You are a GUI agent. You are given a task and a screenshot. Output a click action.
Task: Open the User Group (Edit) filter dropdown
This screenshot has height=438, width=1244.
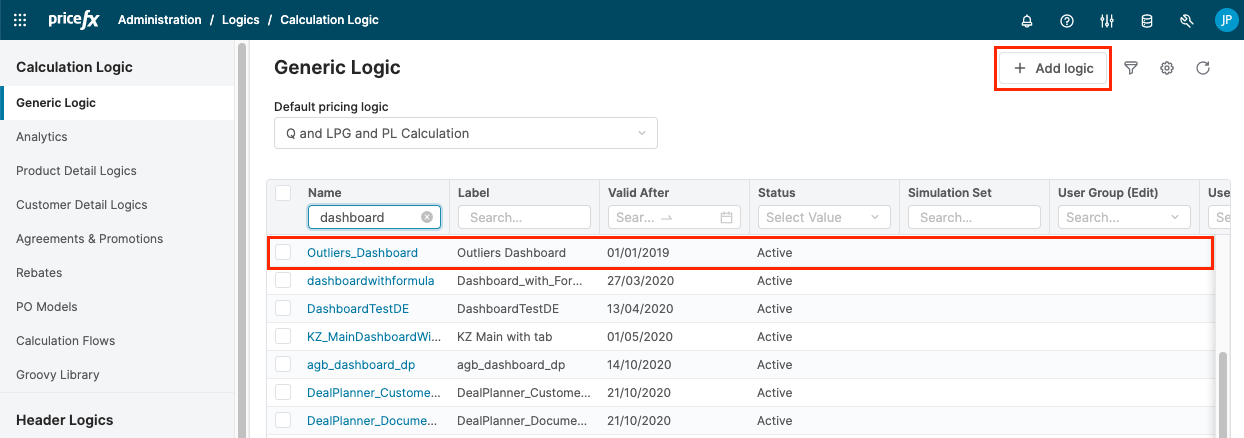pyautogui.click(x=1124, y=217)
